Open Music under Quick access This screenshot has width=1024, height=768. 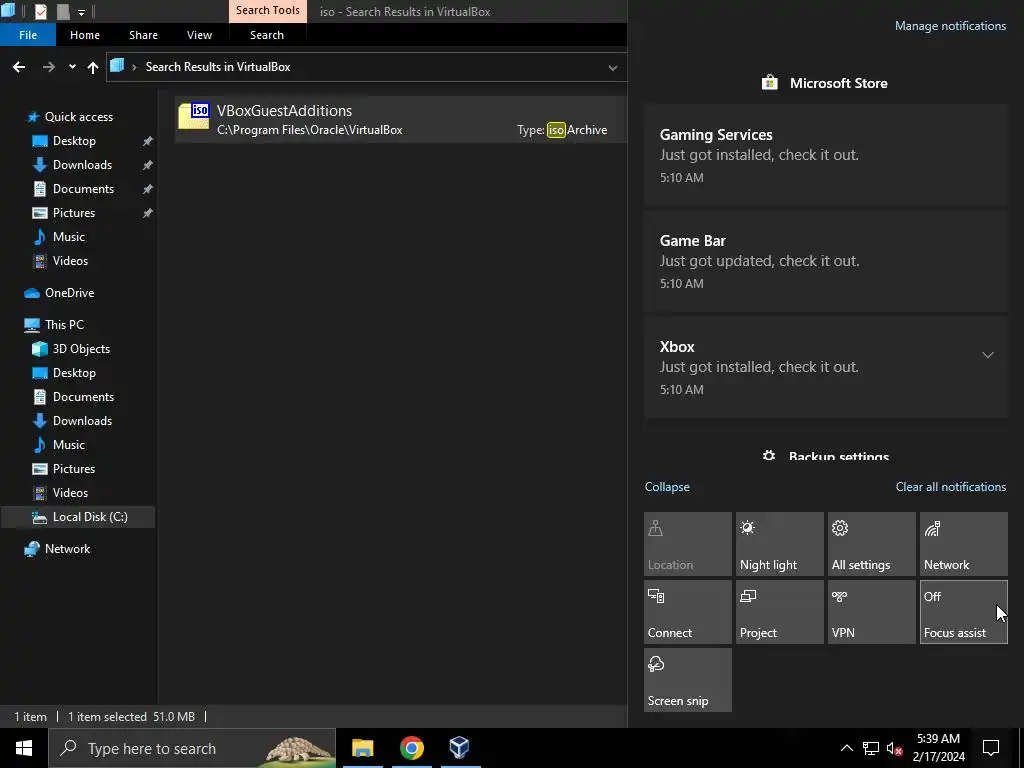tap(69, 237)
